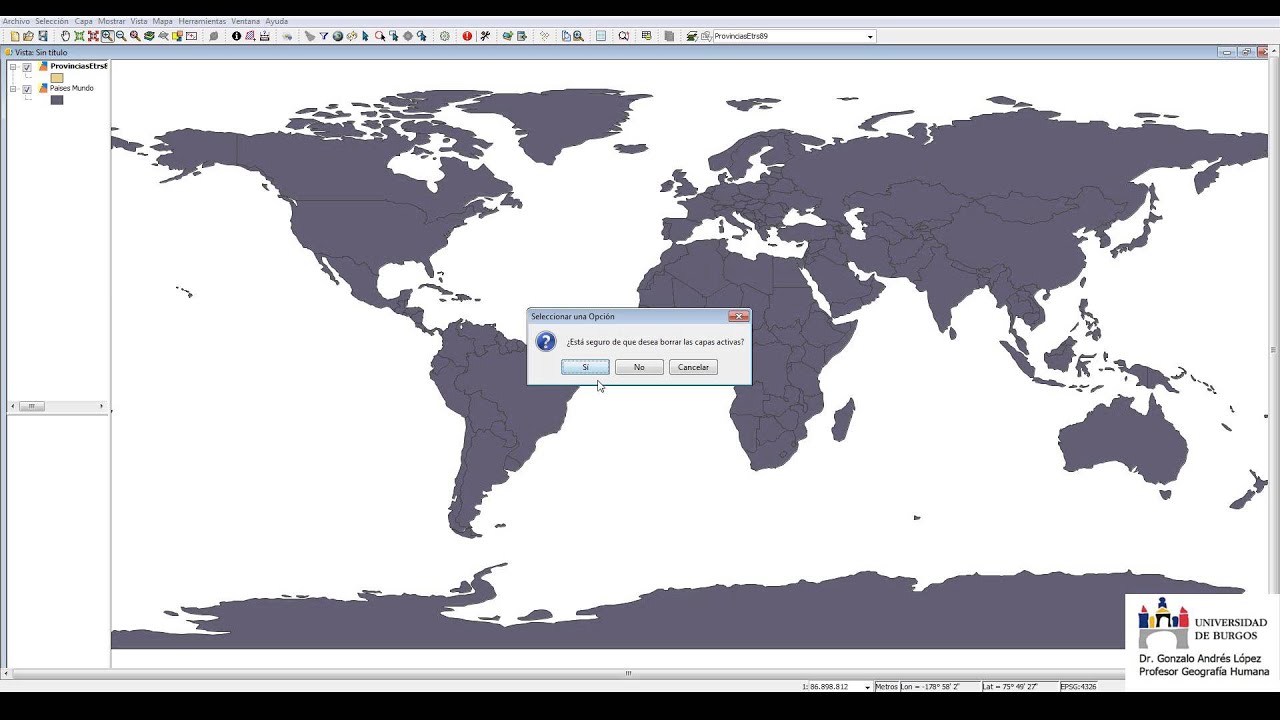Image resolution: width=1280 pixels, height=720 pixels.
Task: Open the Ayuda menu
Action: point(277,21)
